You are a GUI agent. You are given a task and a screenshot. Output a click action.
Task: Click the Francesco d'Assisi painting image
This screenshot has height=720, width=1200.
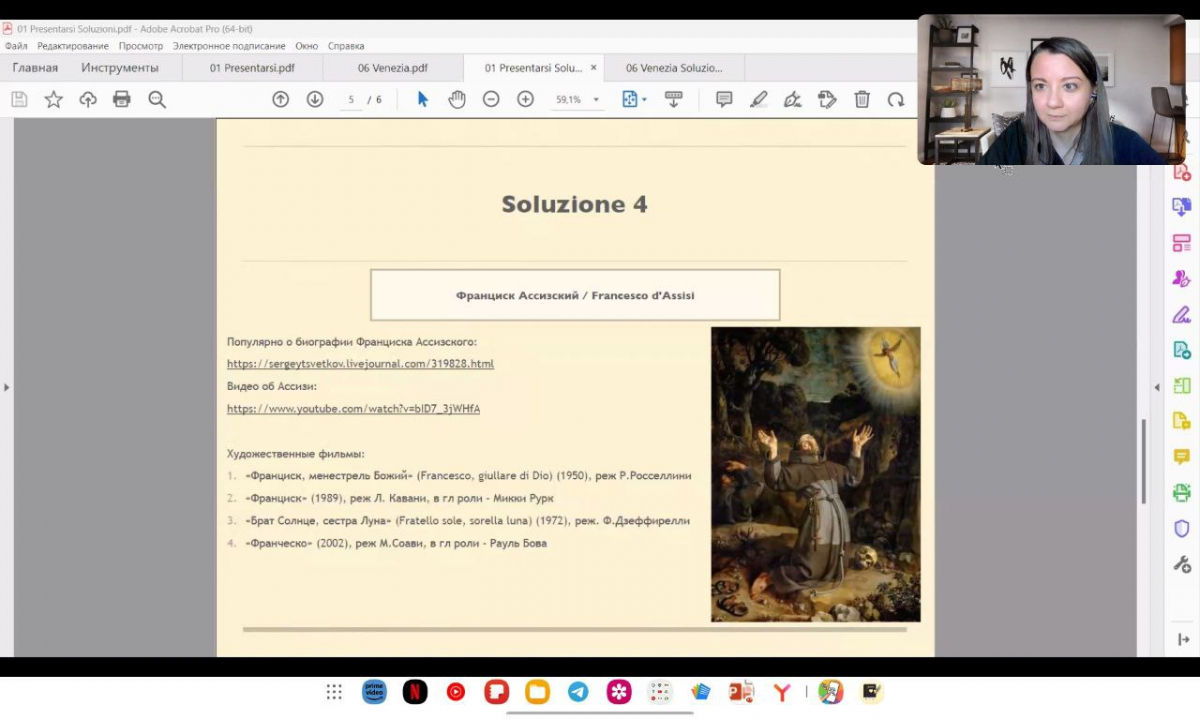pyautogui.click(x=815, y=474)
